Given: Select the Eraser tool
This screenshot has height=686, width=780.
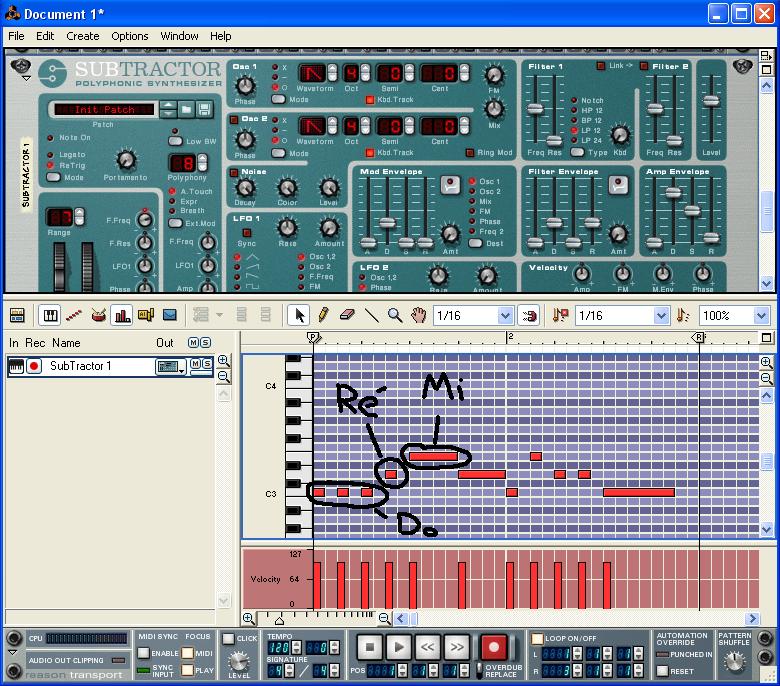Looking at the screenshot, I should 347,315.
